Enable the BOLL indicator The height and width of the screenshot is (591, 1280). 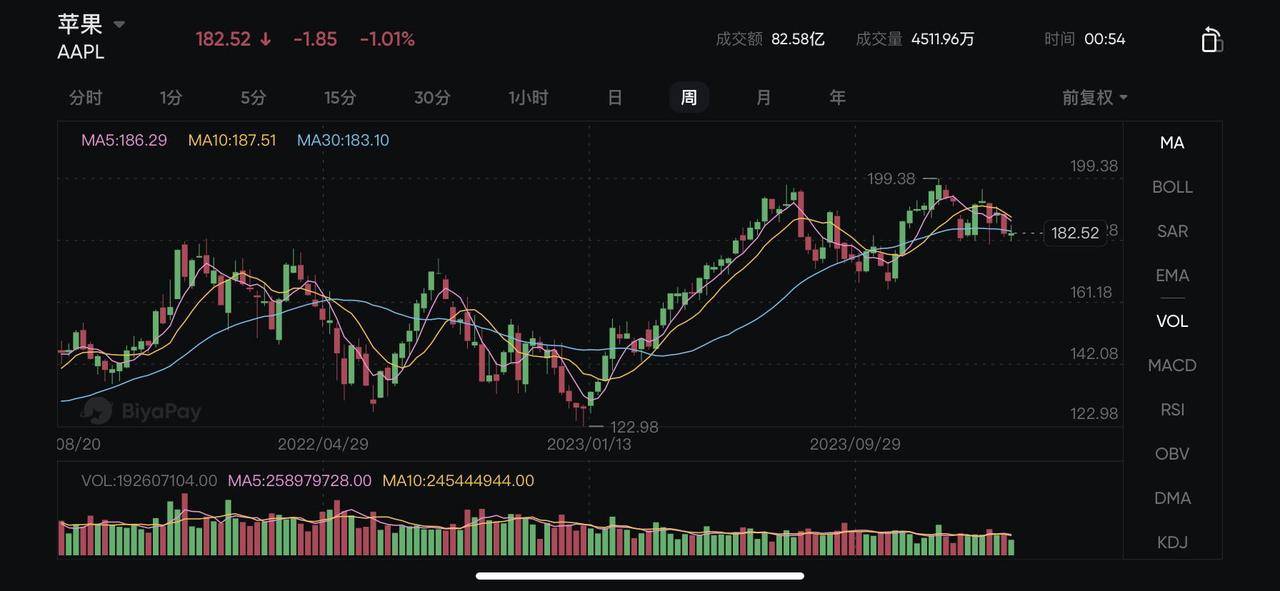coord(1172,187)
